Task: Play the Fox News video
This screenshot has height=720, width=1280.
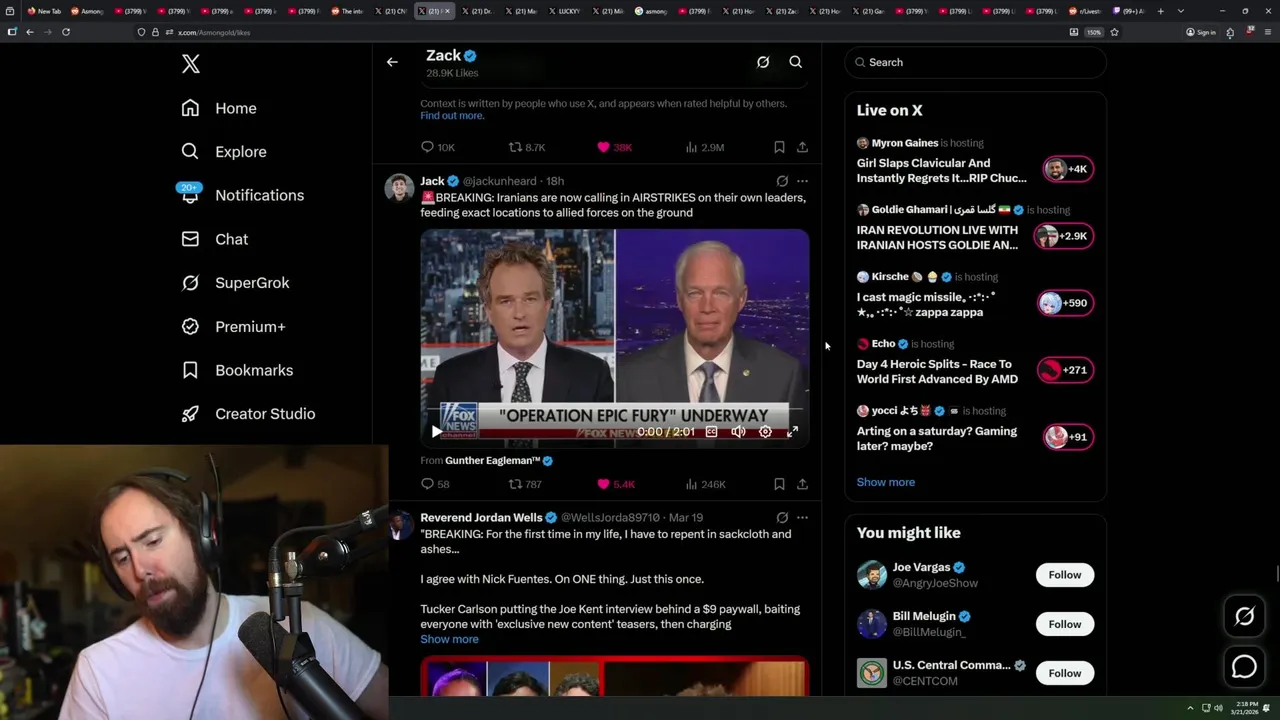Action: (436, 432)
